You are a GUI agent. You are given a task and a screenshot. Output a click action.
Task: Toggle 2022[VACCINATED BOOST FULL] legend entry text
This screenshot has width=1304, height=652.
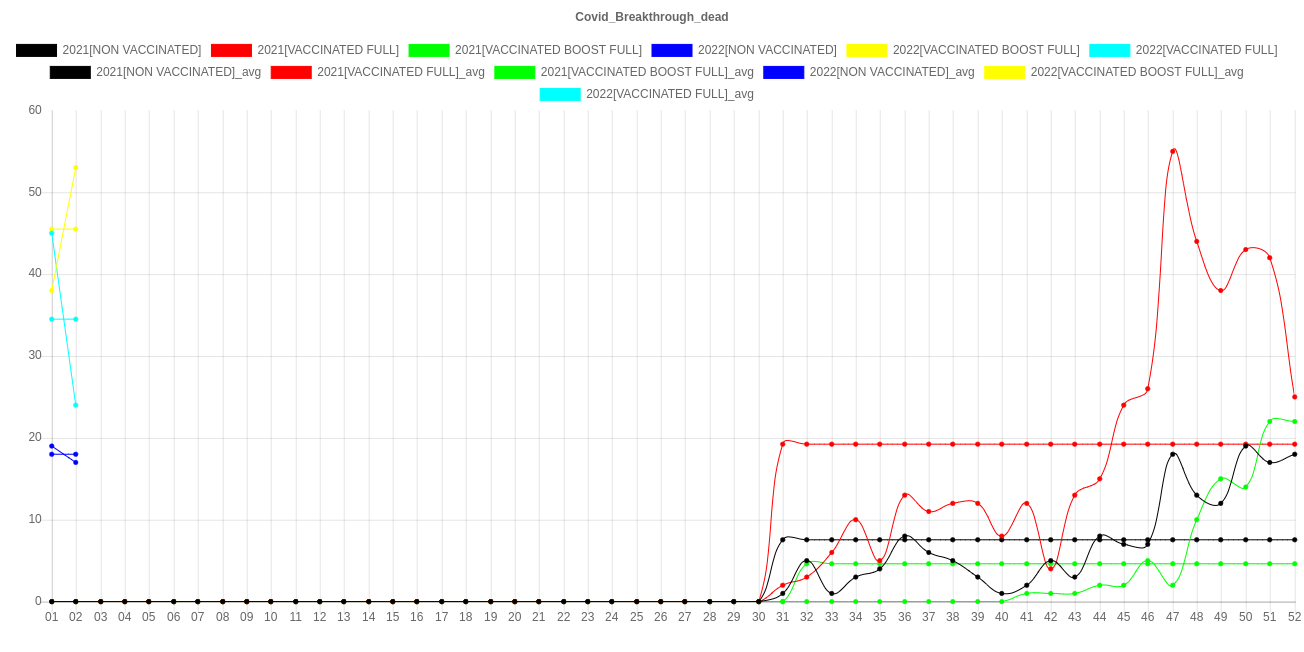[985, 50]
